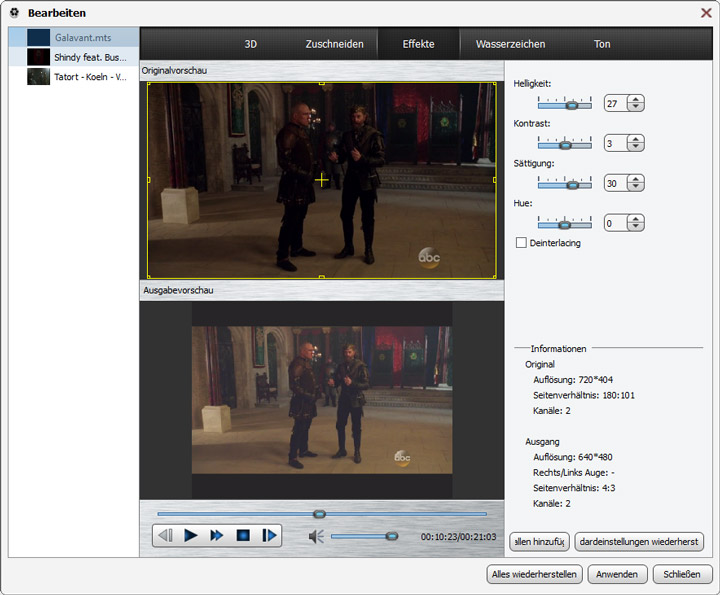Click 'Auflösung: 720*404' original info

(x=573, y=380)
